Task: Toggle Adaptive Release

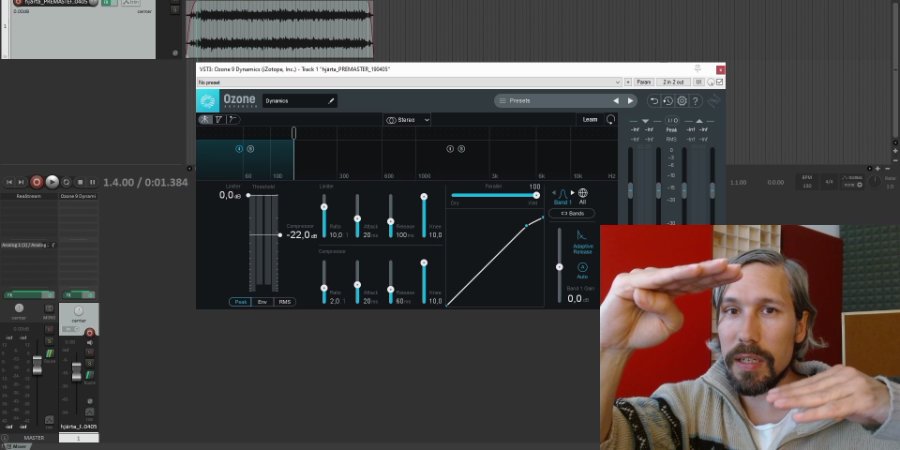Action: point(582,242)
